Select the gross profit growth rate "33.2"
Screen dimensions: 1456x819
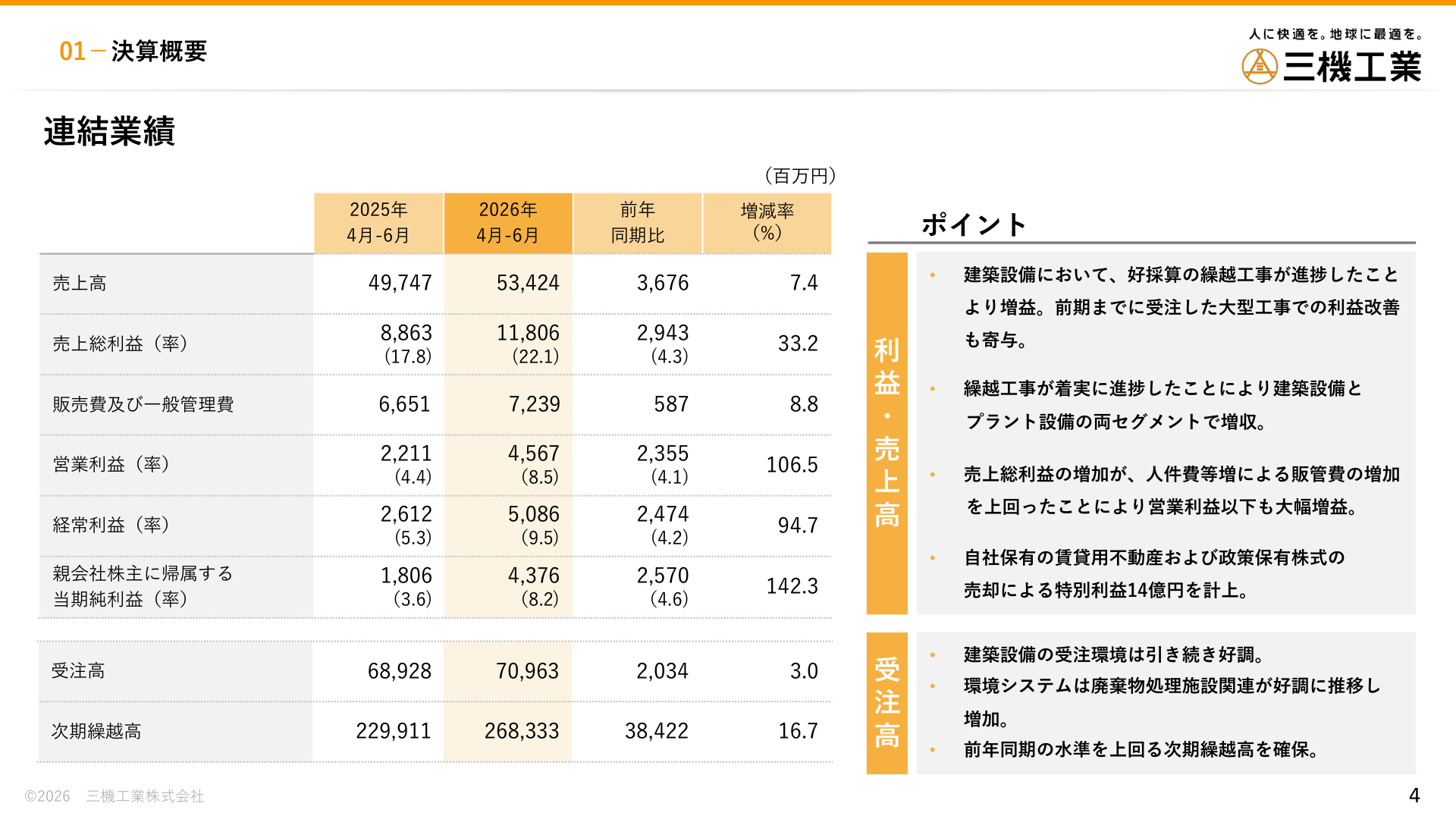pyautogui.click(x=798, y=344)
